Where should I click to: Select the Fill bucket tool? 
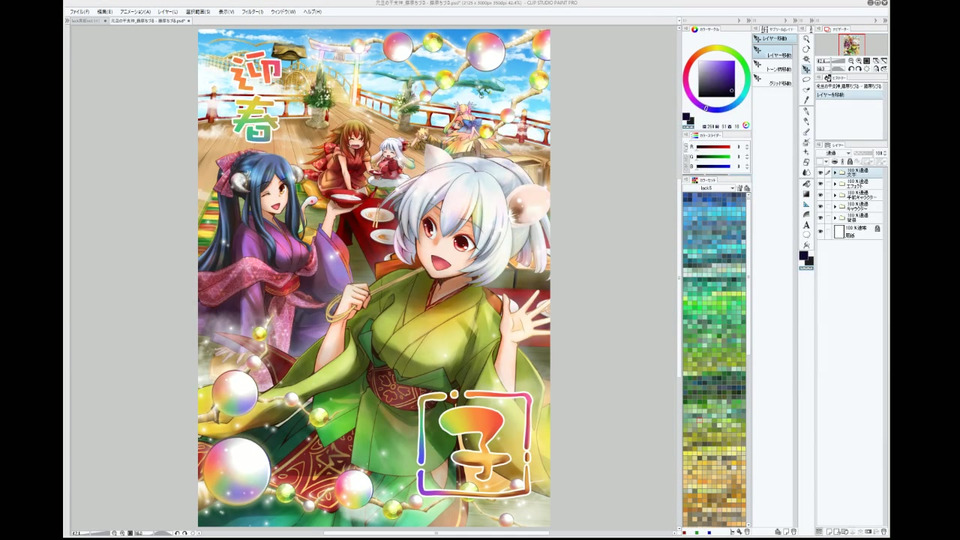point(806,184)
